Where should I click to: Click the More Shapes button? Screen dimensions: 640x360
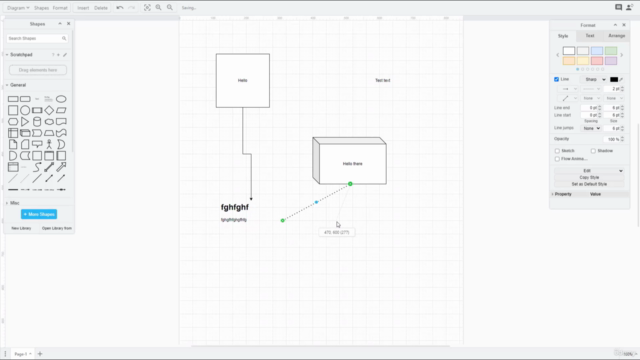tap(39, 214)
